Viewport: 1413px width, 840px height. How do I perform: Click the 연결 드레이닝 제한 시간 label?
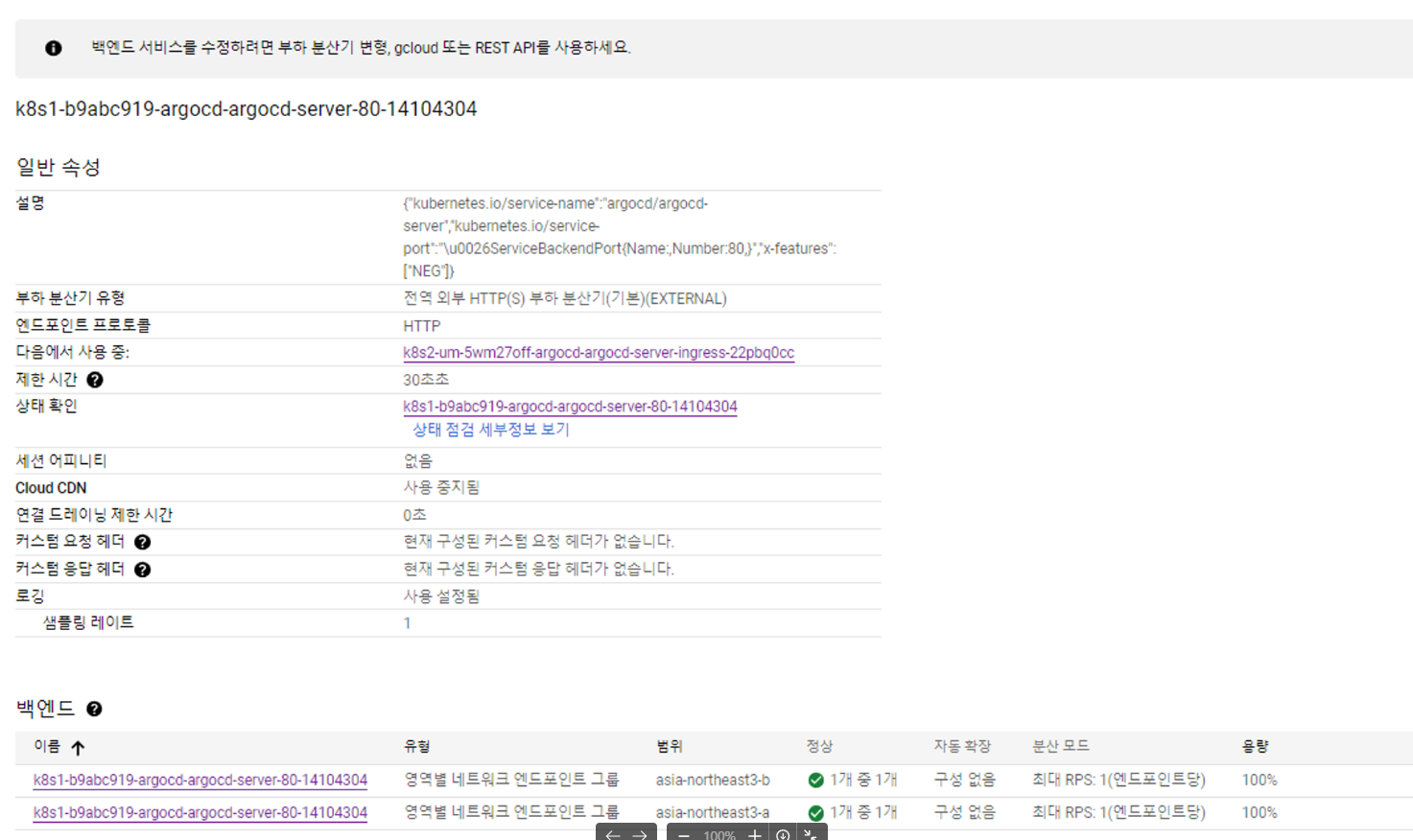94,515
